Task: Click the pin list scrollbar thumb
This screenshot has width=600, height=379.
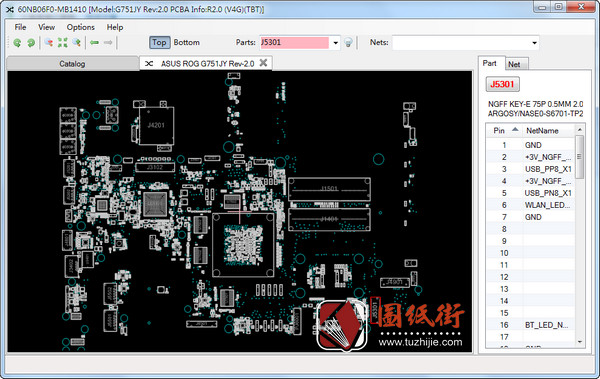Action: pyautogui.click(x=580, y=156)
